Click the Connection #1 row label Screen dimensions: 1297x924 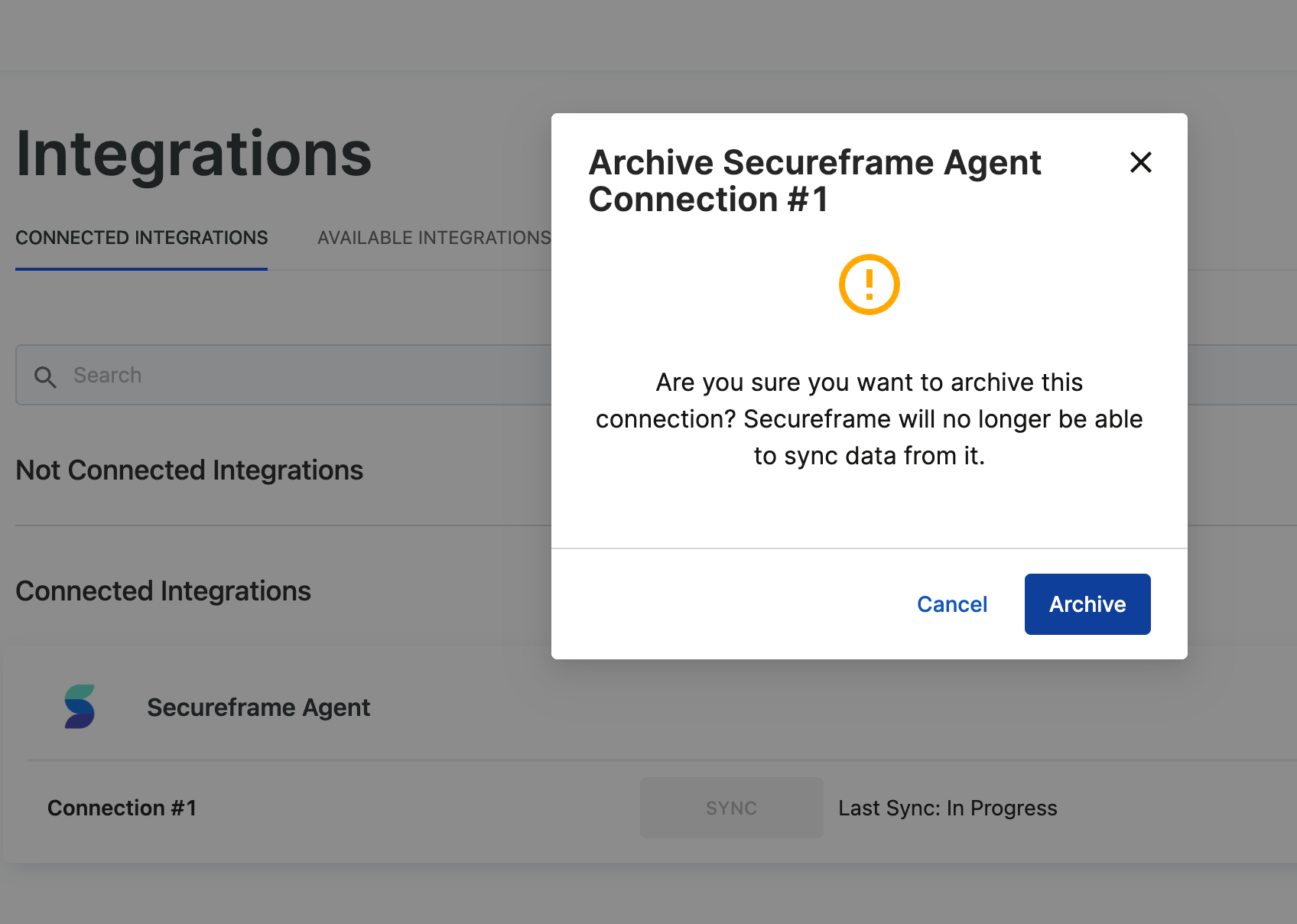pyautogui.click(x=122, y=808)
